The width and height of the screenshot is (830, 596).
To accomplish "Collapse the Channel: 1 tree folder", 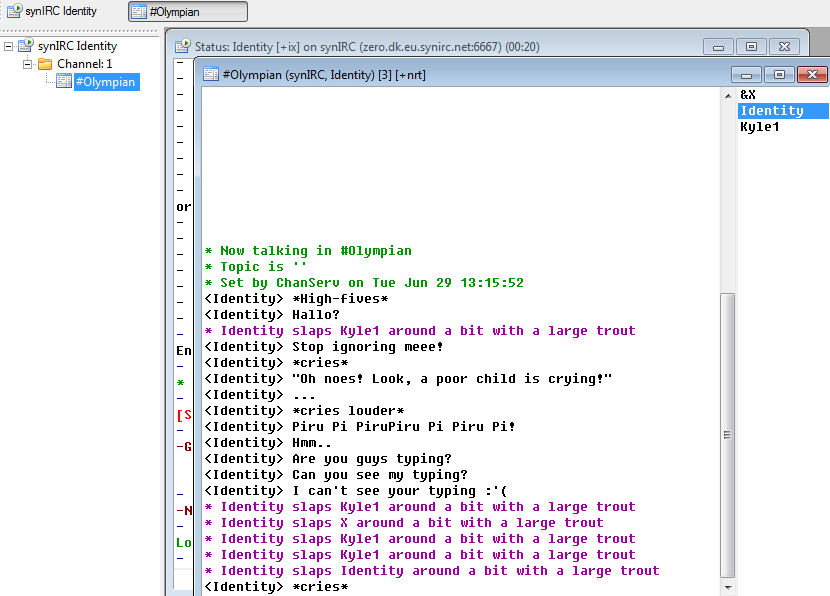I will tap(28, 64).
